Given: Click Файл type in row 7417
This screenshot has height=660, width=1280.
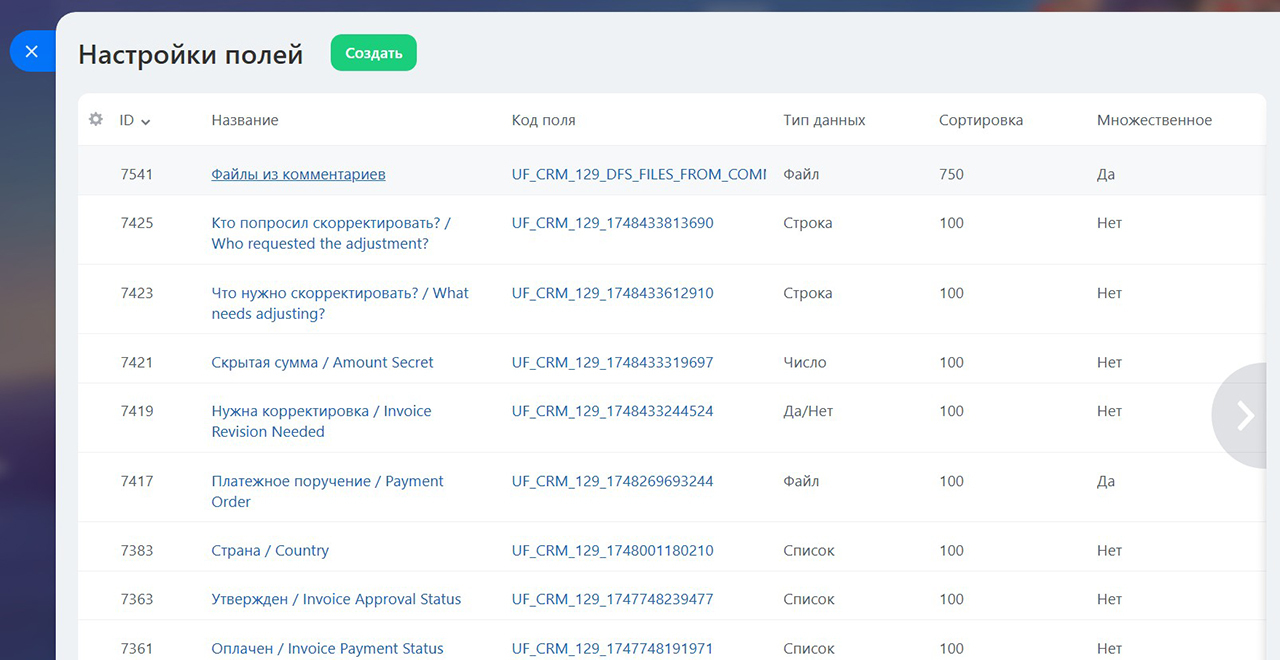Looking at the screenshot, I should pyautogui.click(x=801, y=481).
